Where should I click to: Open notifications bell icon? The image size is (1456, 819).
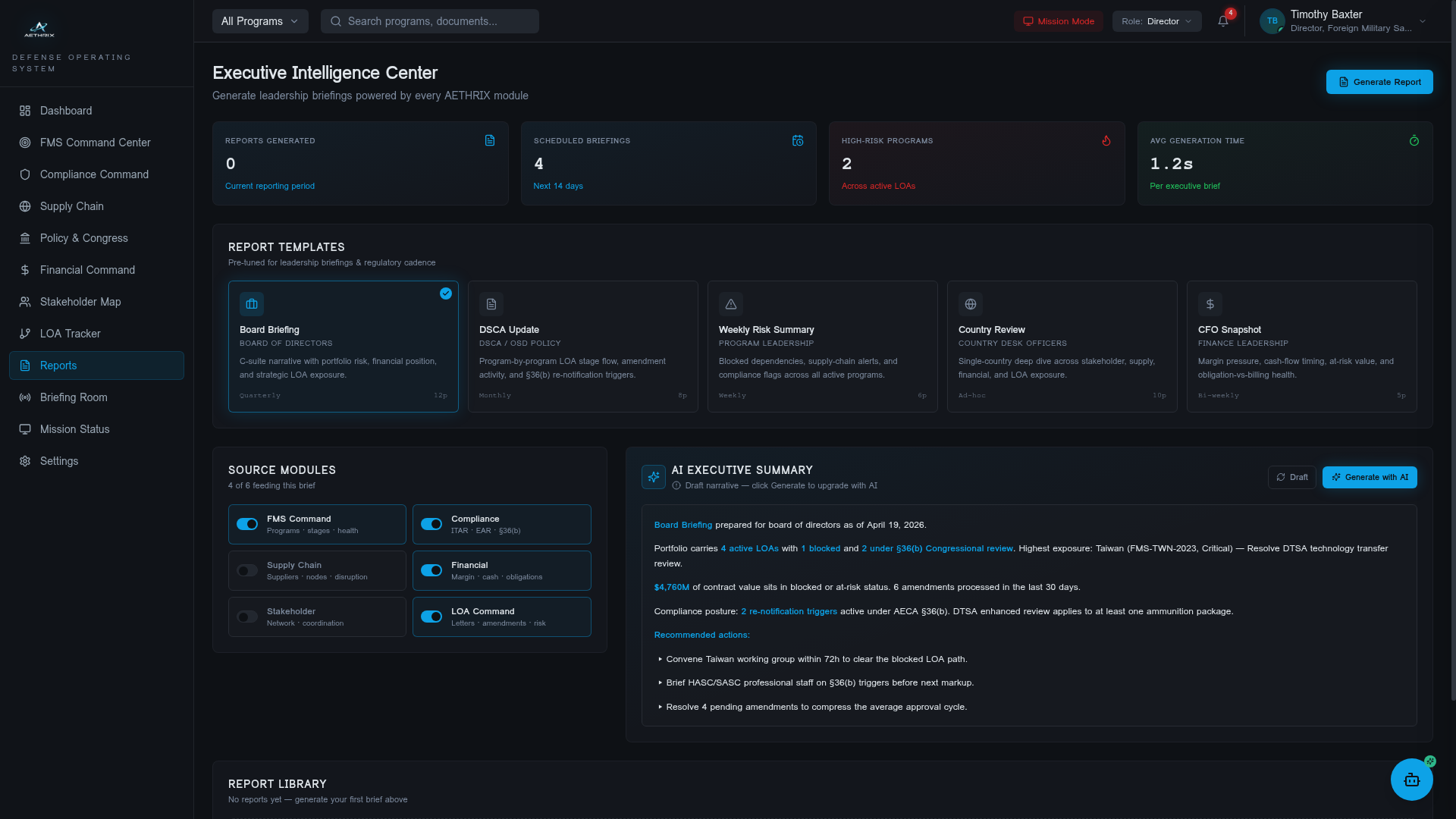pyautogui.click(x=1223, y=21)
